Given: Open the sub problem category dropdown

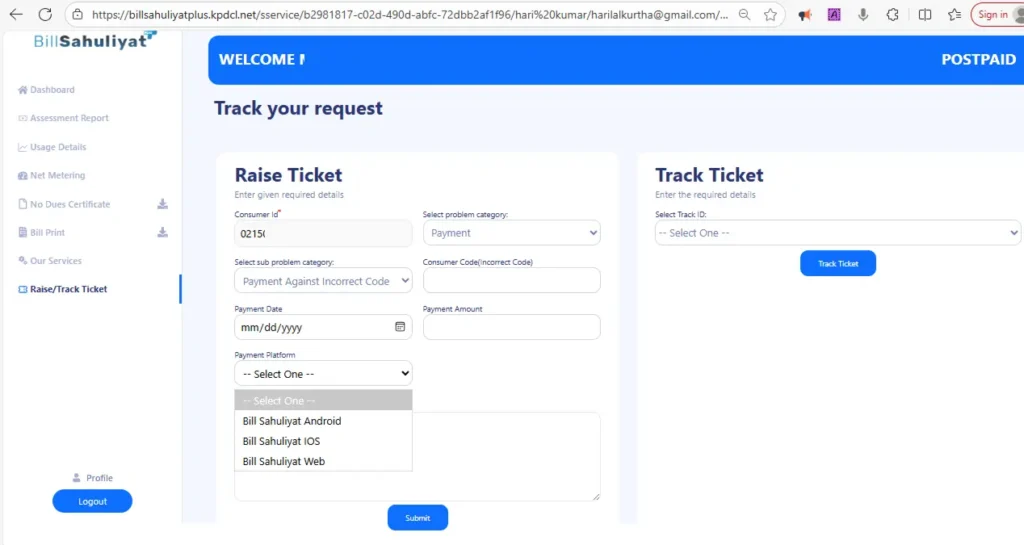Looking at the screenshot, I should [323, 281].
